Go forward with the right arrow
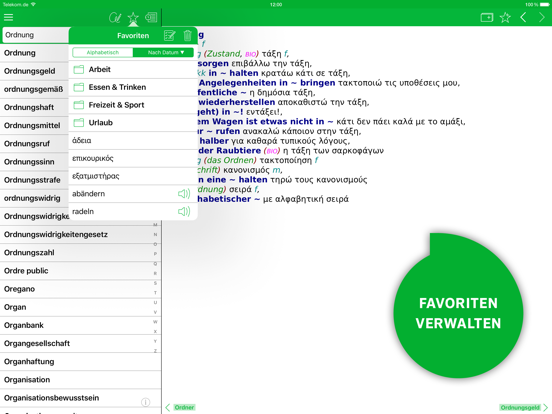The height and width of the screenshot is (414, 552). coord(542,17)
